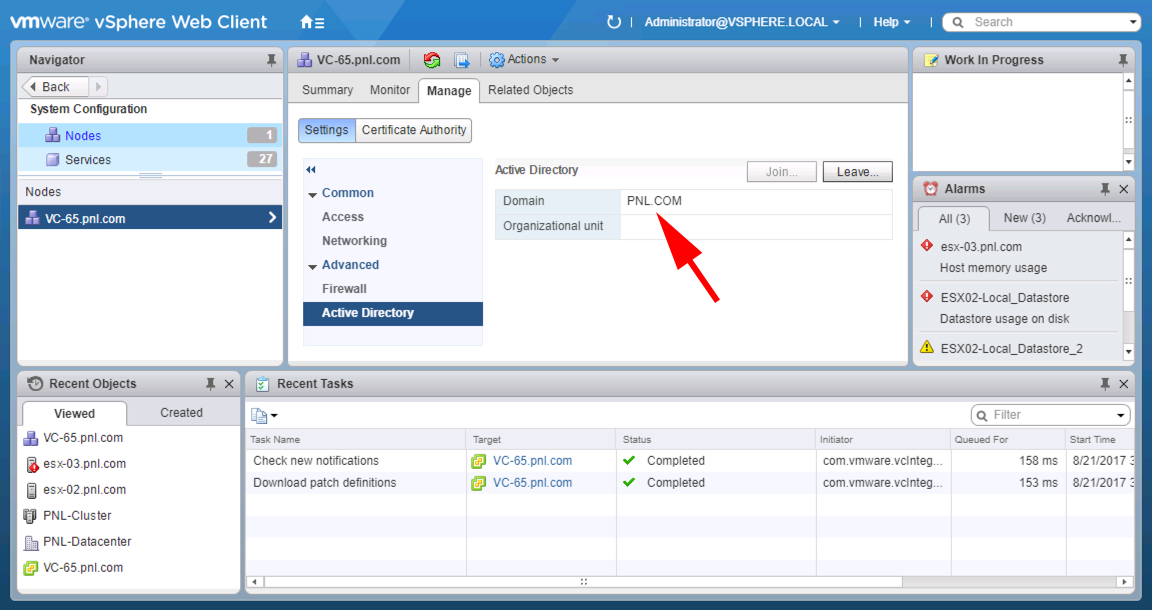Open VC-65.pnl.com link for Check new notifications
Image resolution: width=1152 pixels, height=610 pixels.
tap(532, 461)
